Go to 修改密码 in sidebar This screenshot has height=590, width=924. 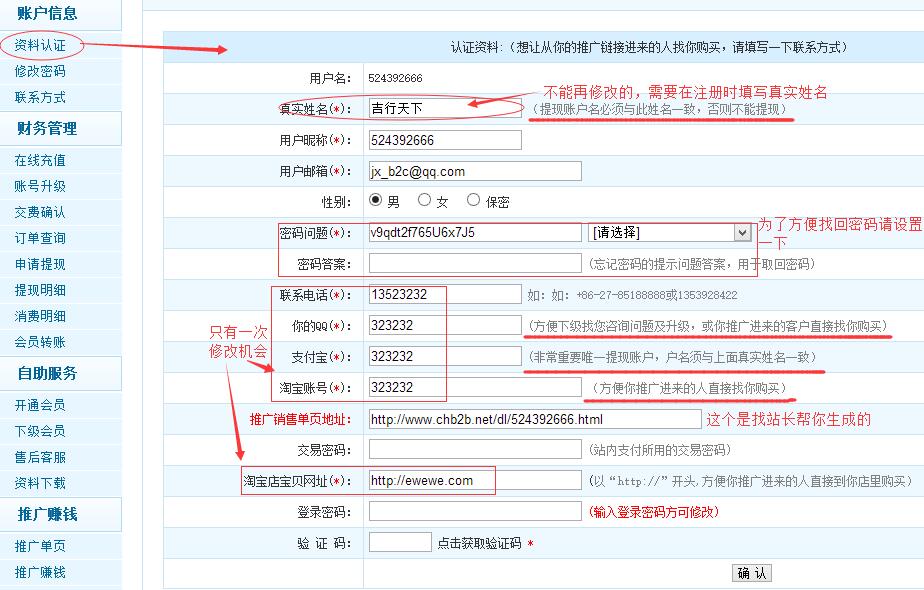coord(40,71)
